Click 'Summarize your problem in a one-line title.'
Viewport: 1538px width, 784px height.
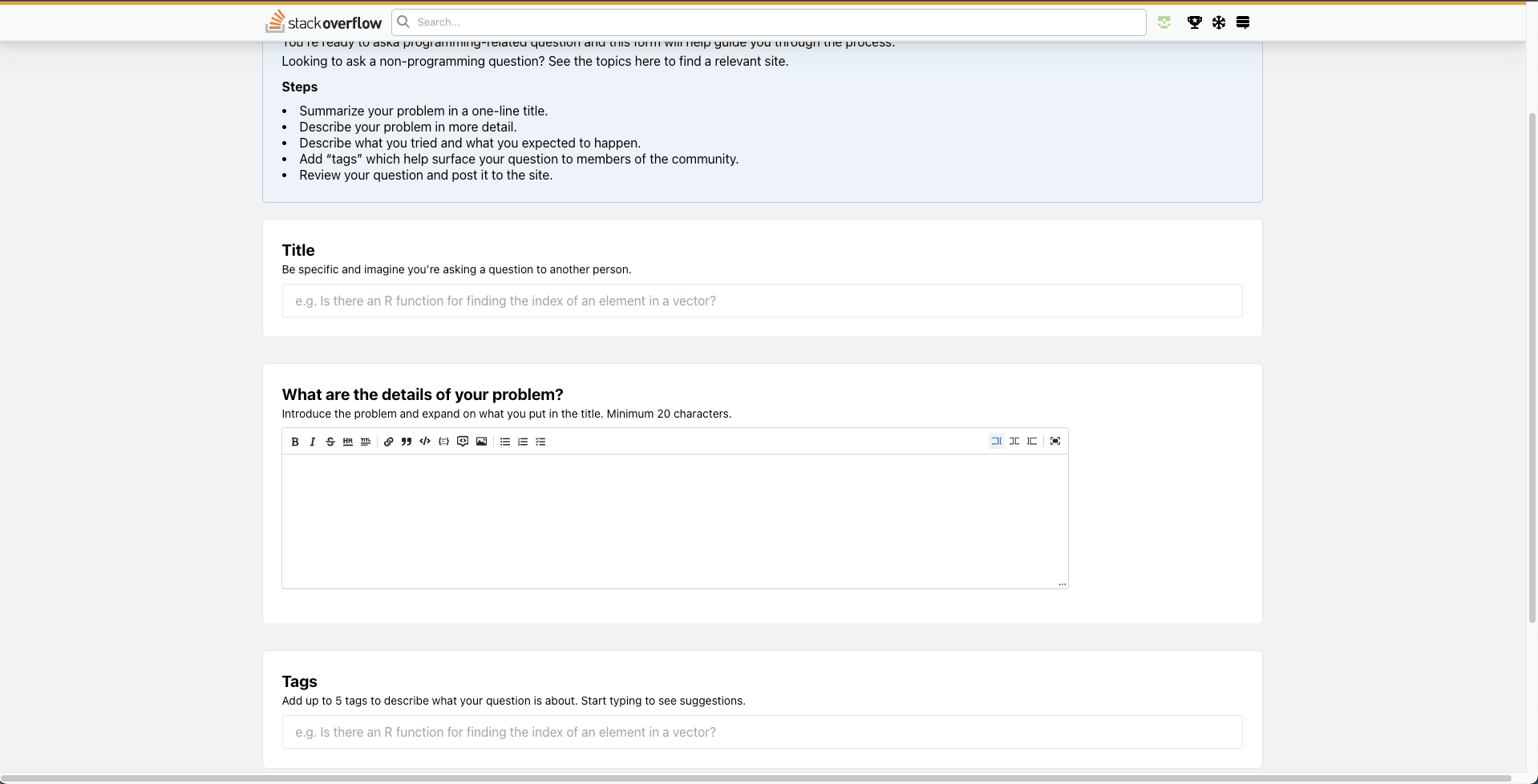pyautogui.click(x=423, y=111)
